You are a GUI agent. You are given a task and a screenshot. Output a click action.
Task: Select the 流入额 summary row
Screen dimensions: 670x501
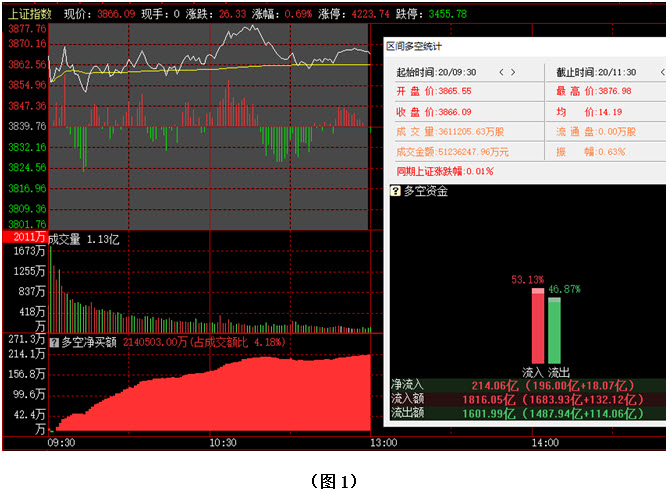click(x=527, y=398)
